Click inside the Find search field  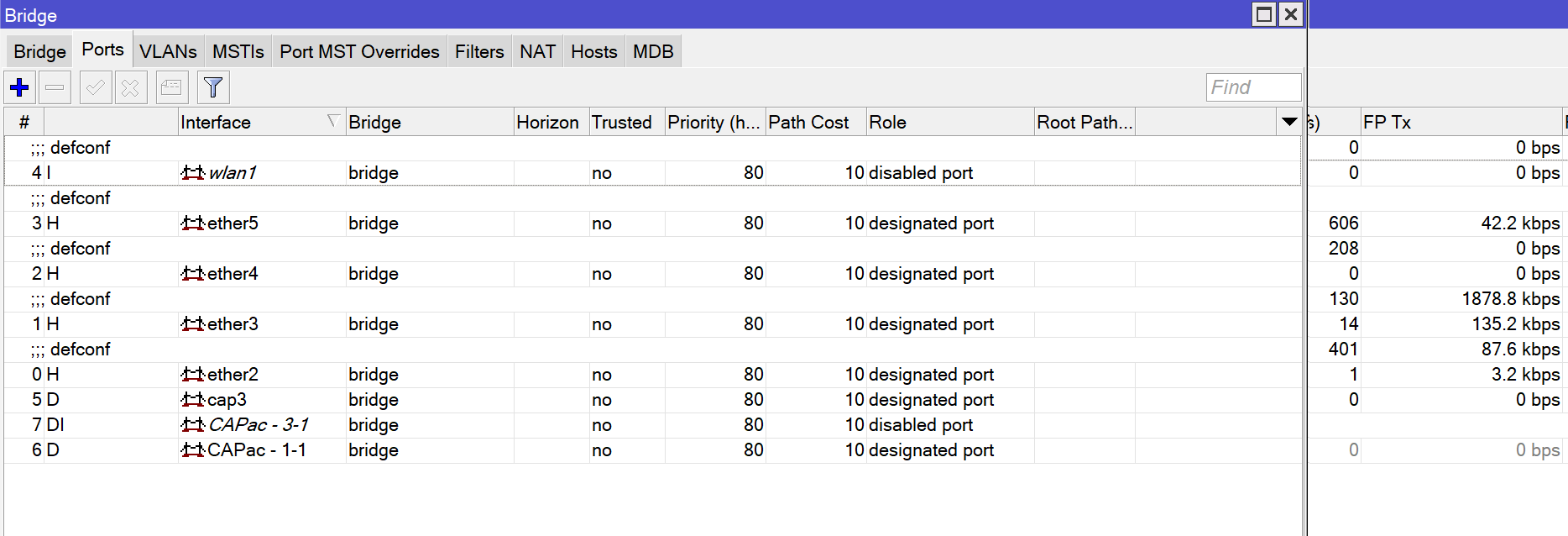coord(1253,87)
